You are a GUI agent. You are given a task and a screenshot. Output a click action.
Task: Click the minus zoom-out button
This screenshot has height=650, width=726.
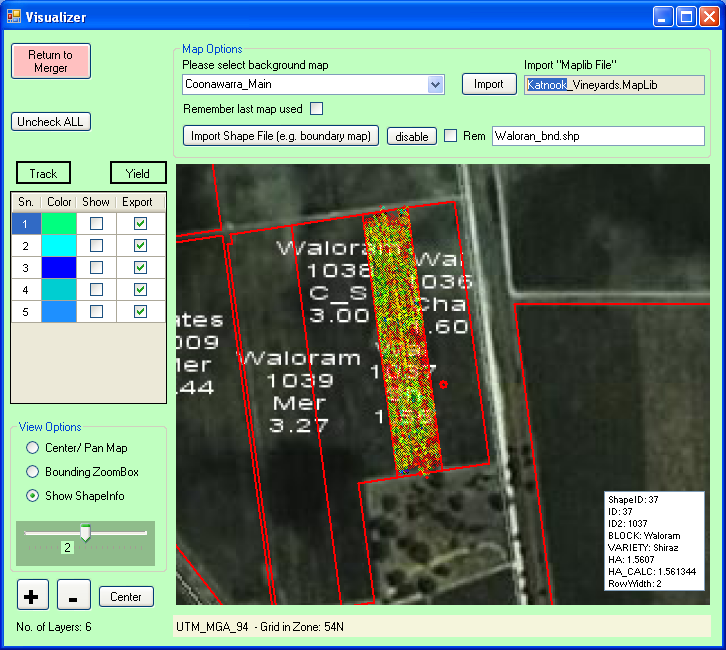pos(74,596)
